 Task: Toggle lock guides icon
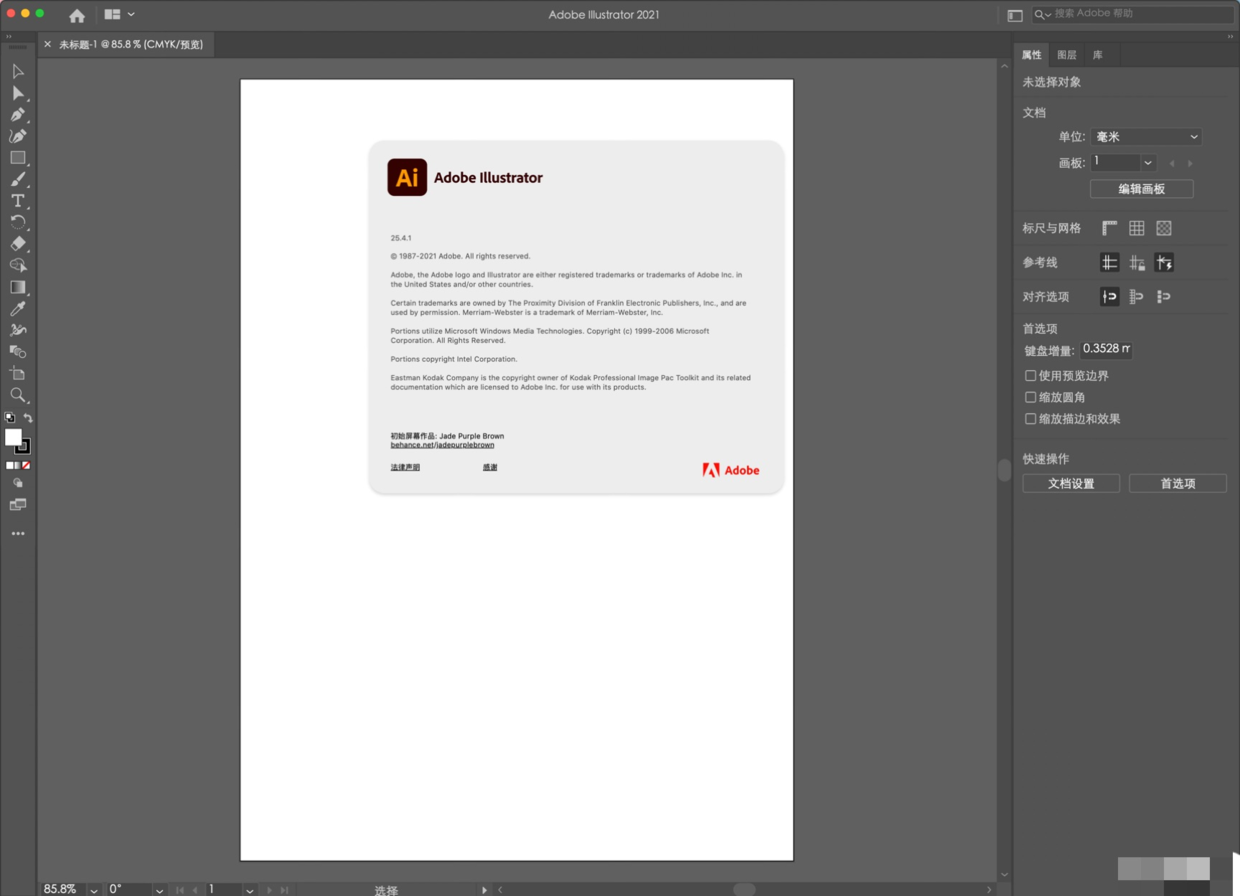(x=1137, y=262)
